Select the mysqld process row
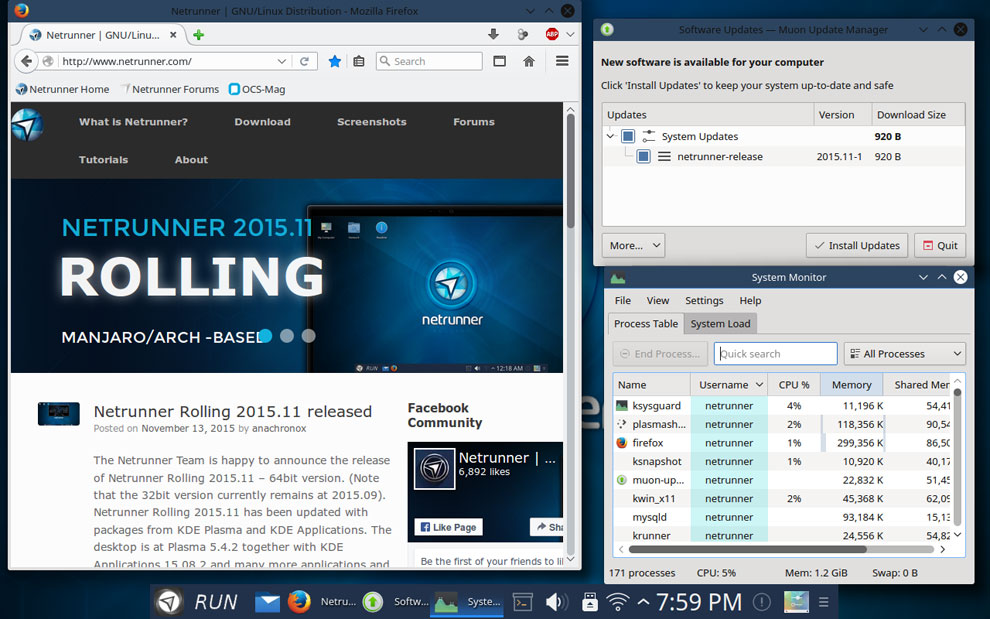 coord(783,517)
